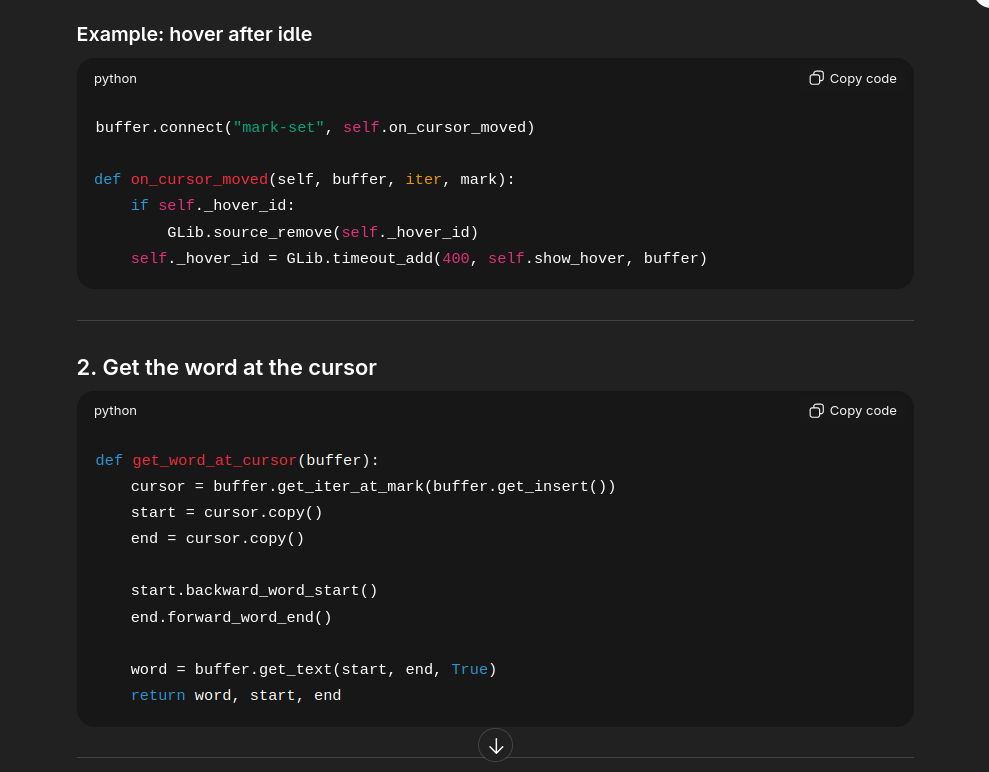
Task: Click python language label of first block
Action: click(115, 78)
